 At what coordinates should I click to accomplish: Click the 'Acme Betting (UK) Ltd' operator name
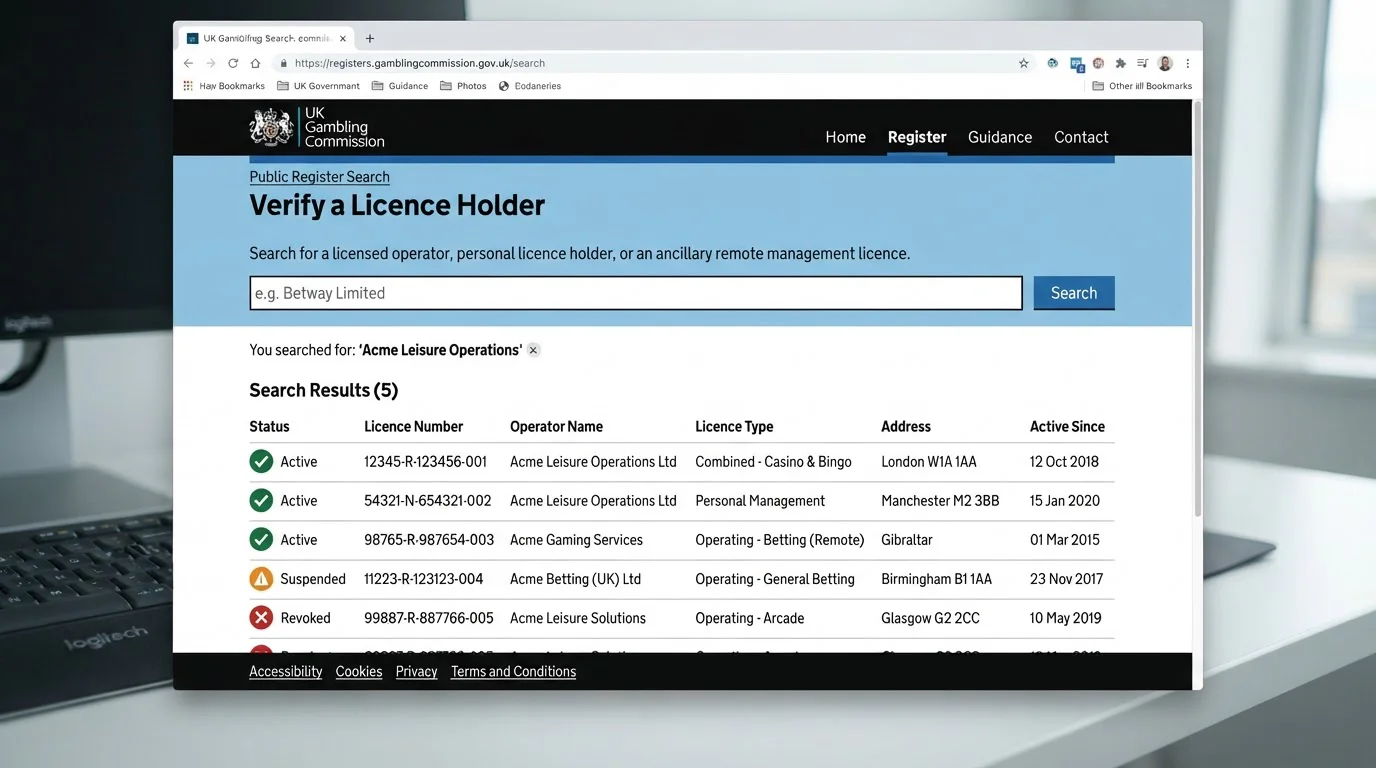pyautogui.click(x=575, y=579)
